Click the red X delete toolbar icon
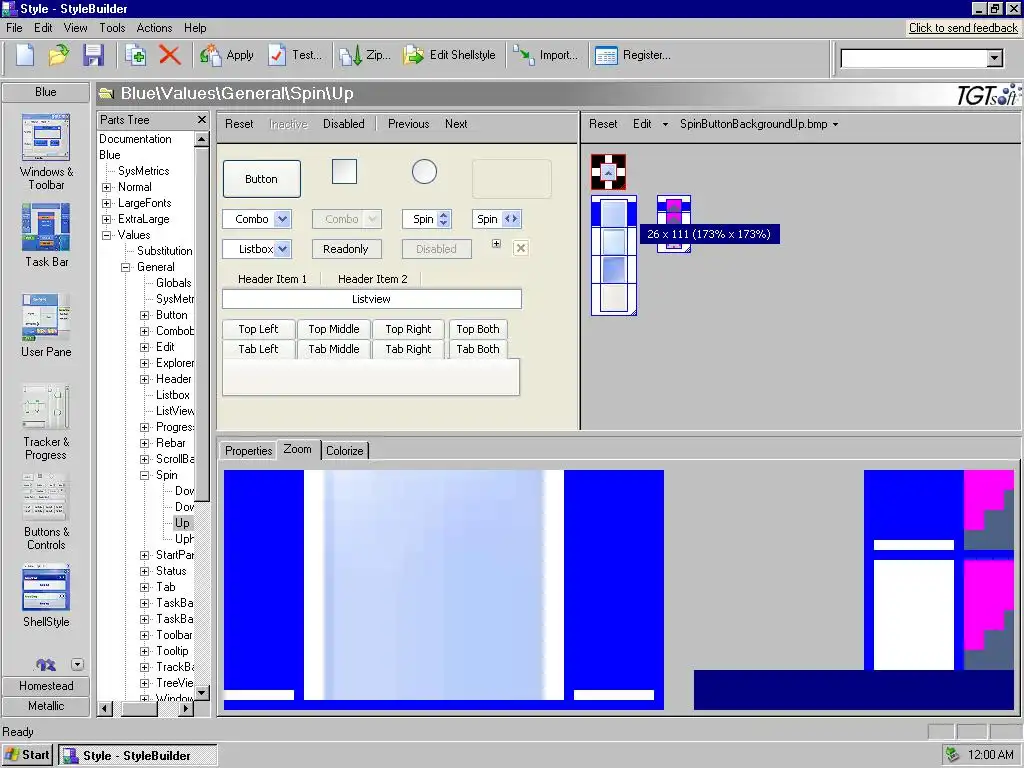The image size is (1024, 768). pos(170,55)
